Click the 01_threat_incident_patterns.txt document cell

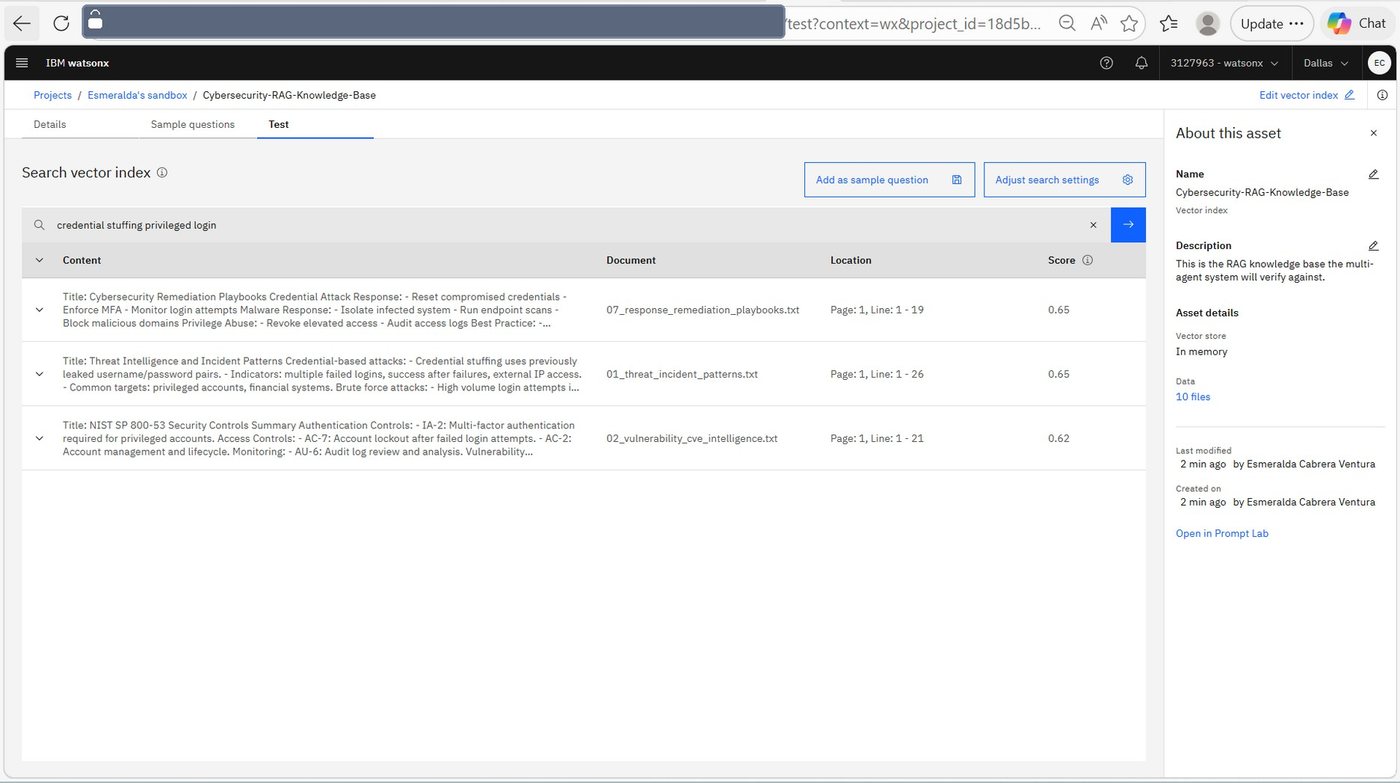(x=682, y=374)
